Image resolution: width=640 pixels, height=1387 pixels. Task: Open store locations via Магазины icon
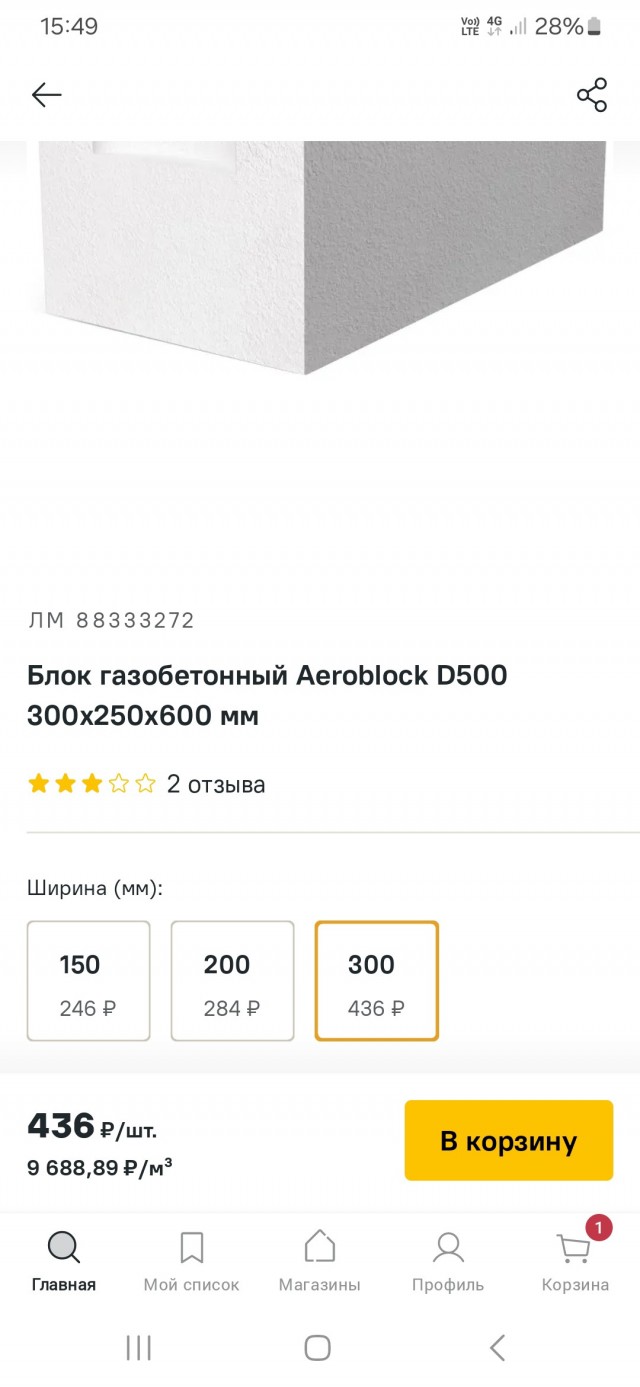tap(318, 1246)
